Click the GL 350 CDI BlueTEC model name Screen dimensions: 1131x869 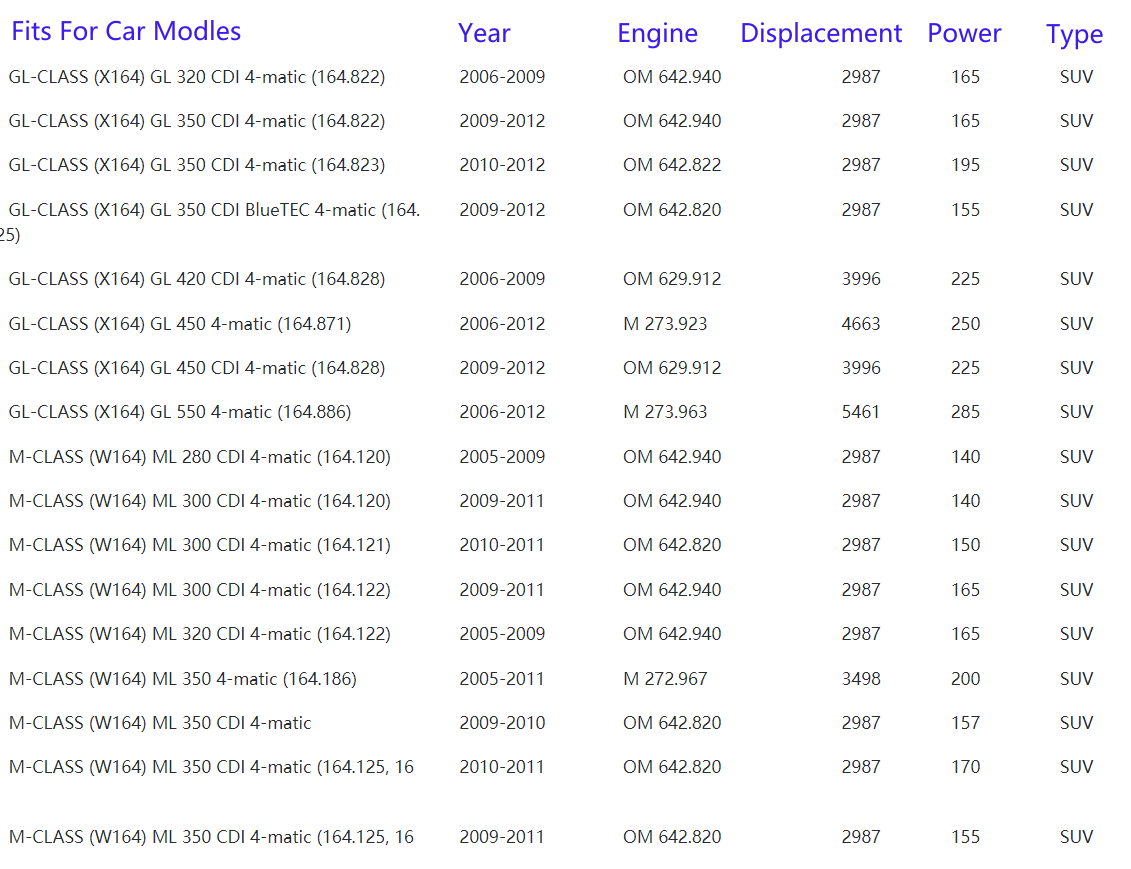point(214,210)
